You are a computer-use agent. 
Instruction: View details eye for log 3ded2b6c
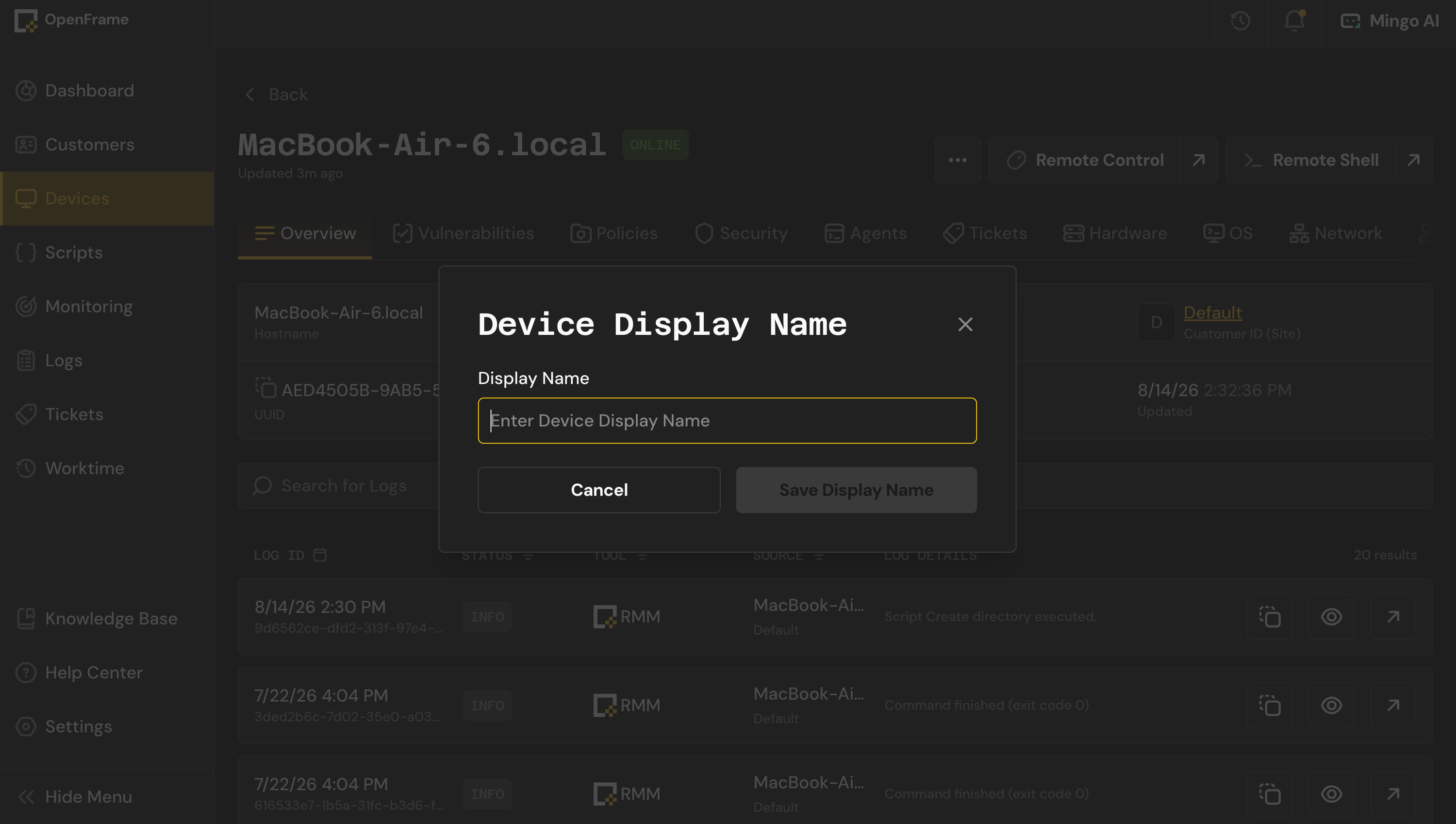tap(1331, 706)
